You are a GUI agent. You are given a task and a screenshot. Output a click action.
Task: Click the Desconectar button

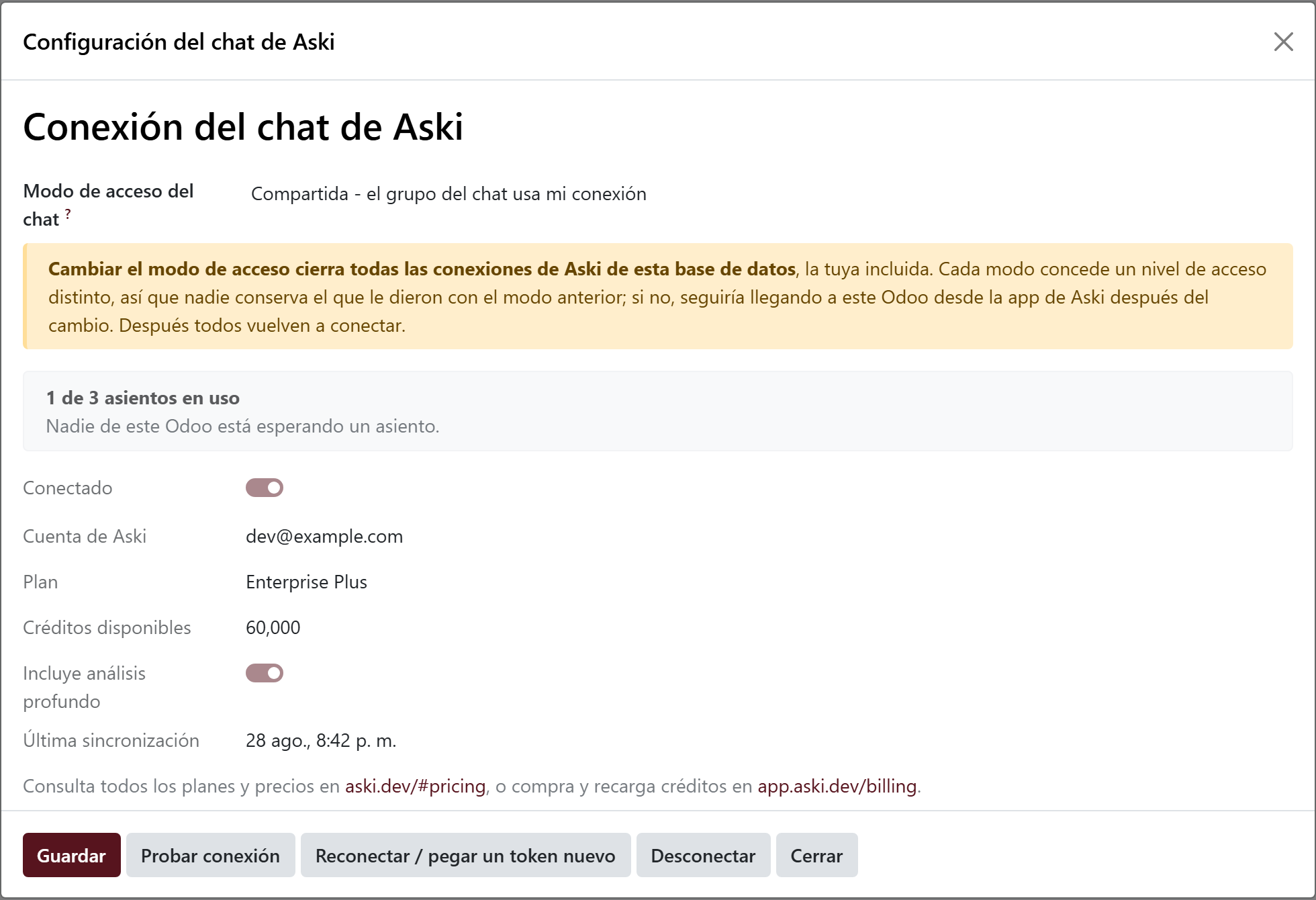(x=703, y=855)
